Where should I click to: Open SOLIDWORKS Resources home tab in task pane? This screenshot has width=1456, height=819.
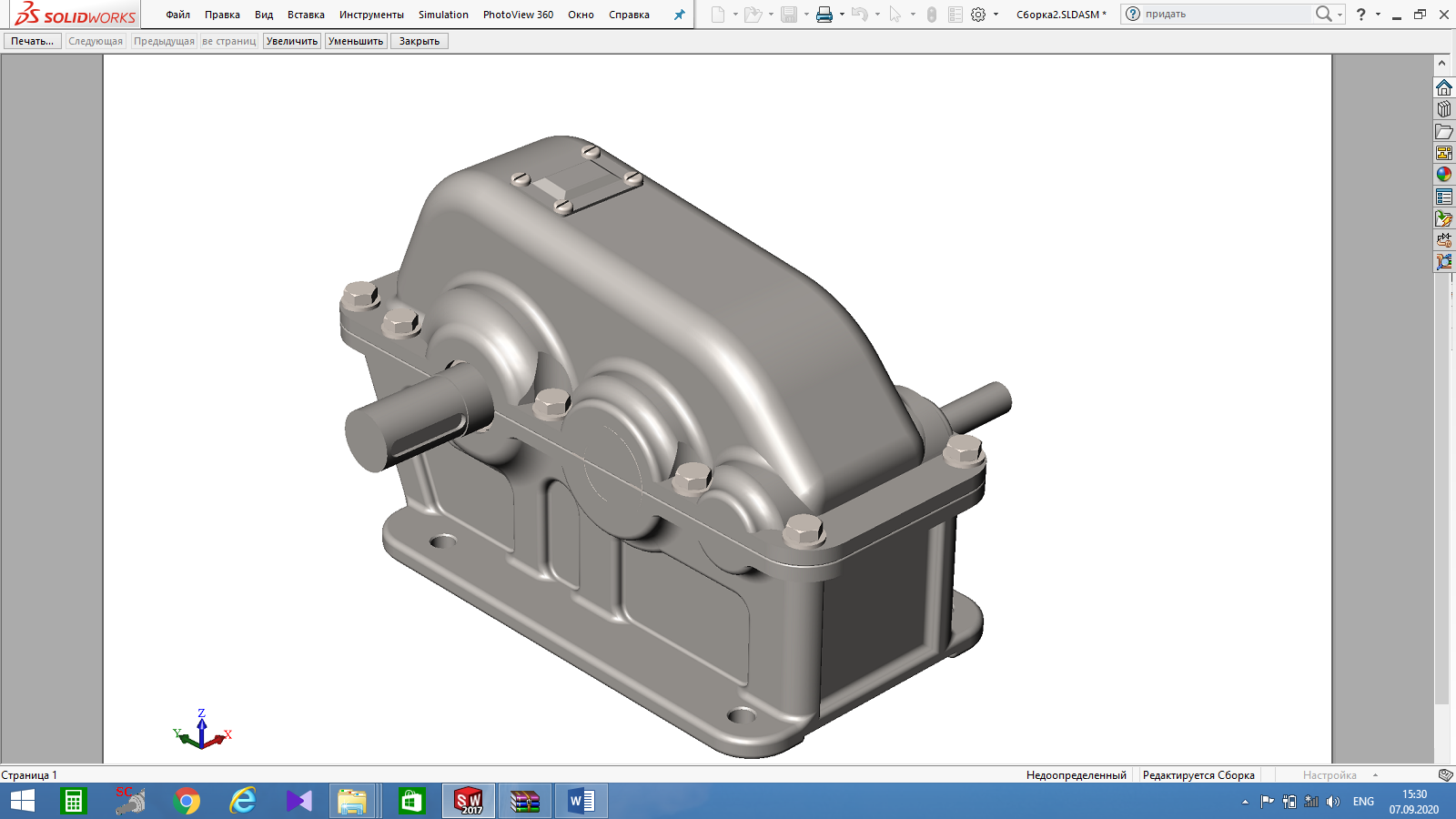pos(1444,87)
